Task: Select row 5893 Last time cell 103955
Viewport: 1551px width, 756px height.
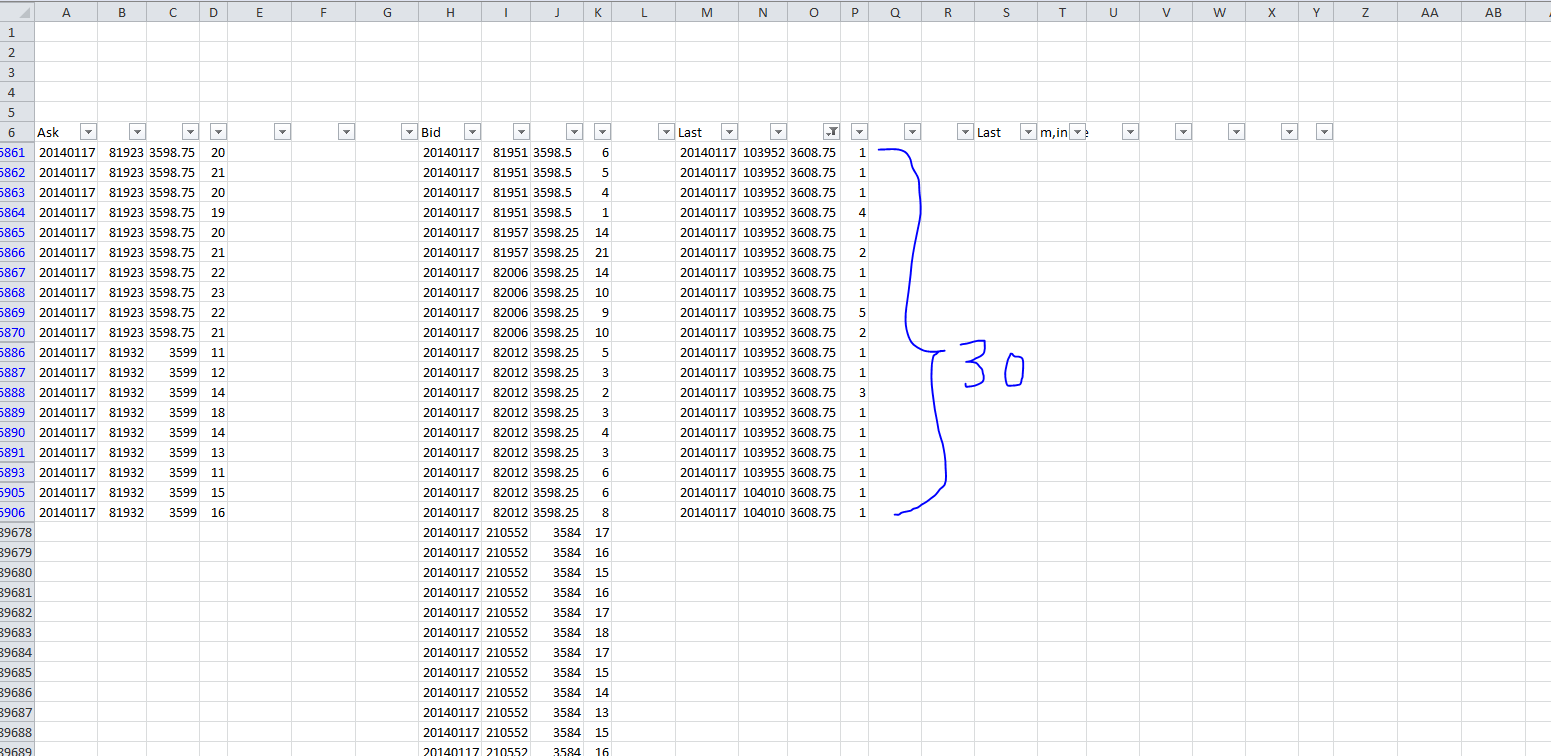Action: [x=763, y=472]
